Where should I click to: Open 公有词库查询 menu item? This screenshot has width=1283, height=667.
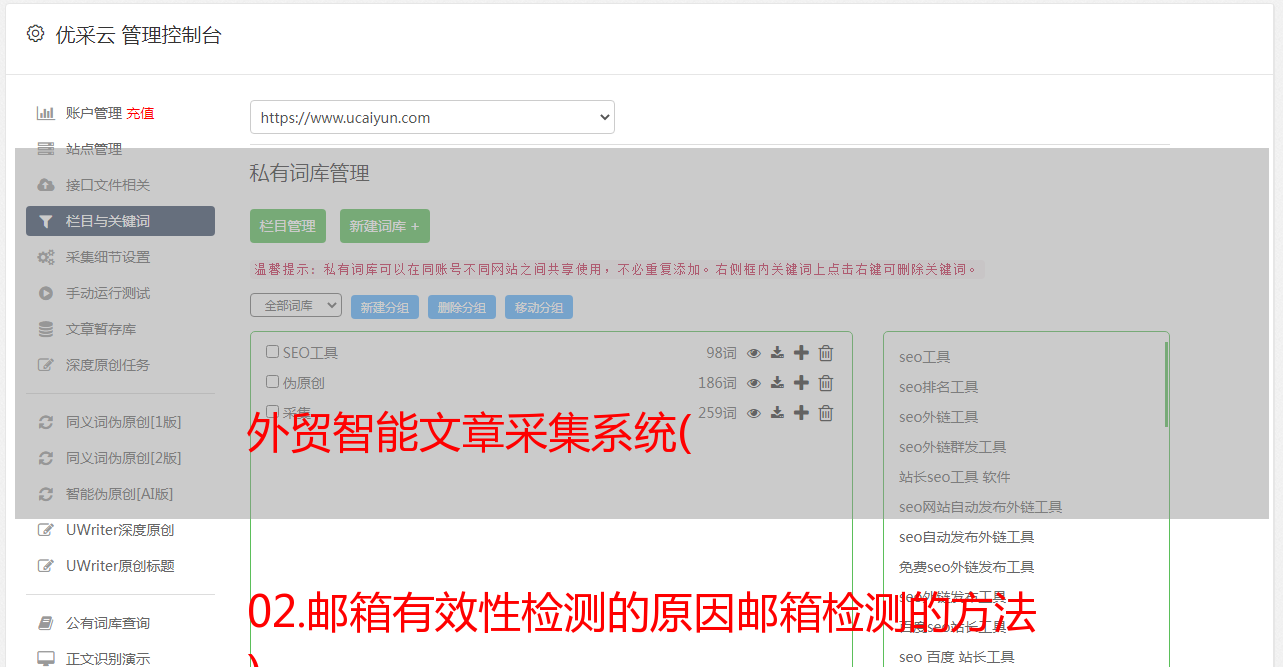108,623
